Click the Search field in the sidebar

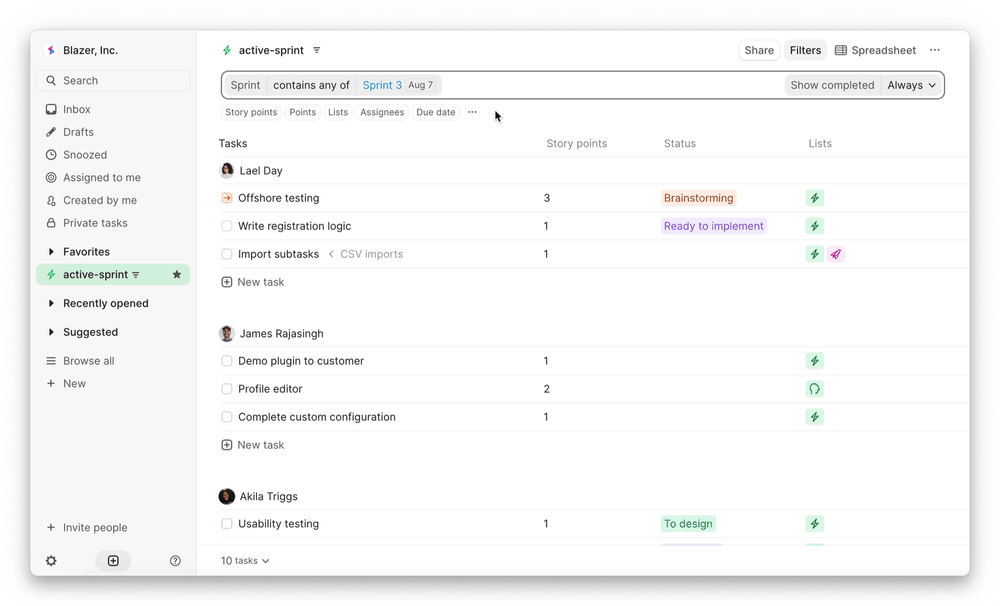pyautogui.click(x=113, y=79)
